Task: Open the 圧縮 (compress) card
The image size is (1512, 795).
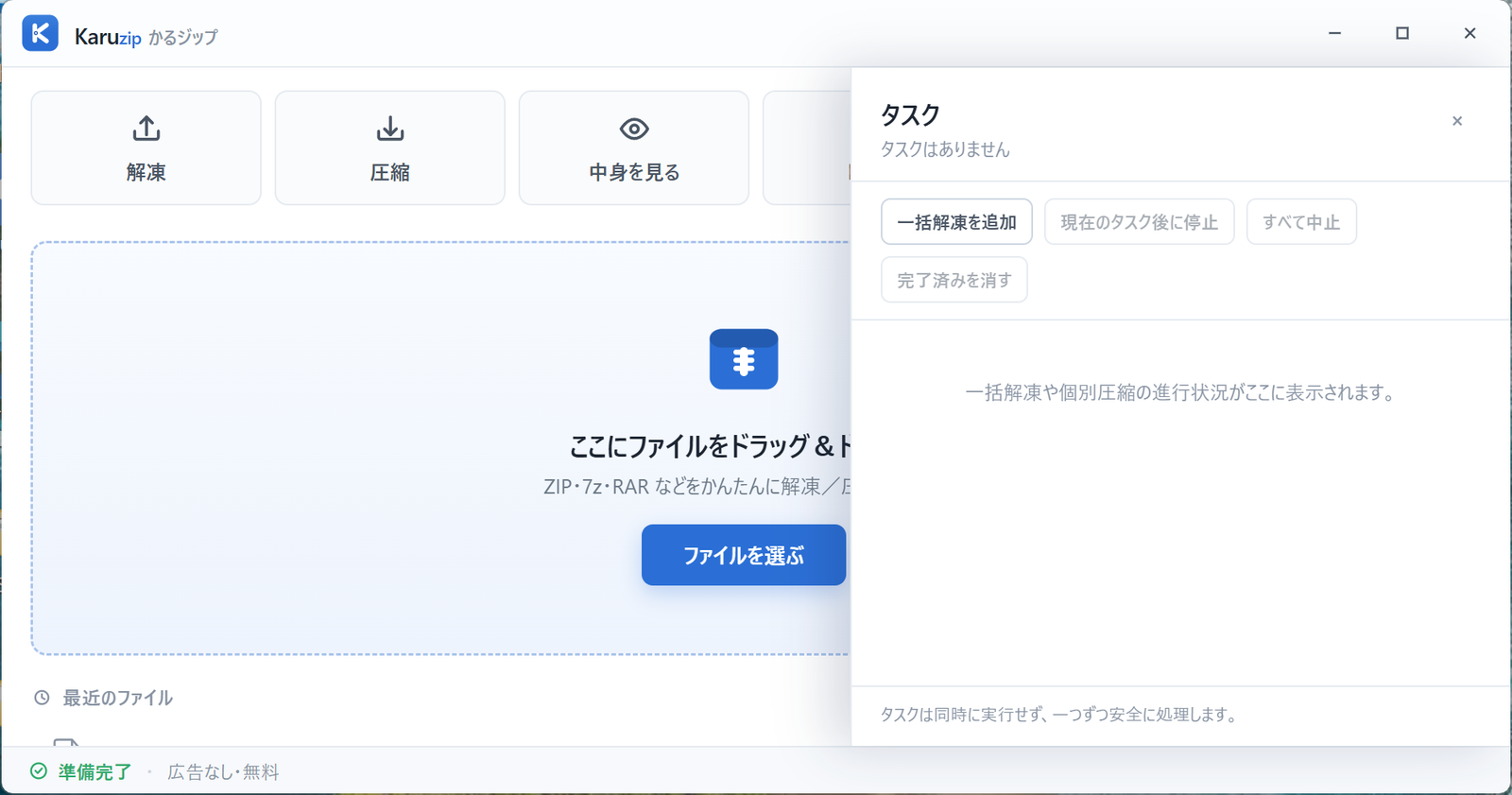Action: tap(390, 147)
